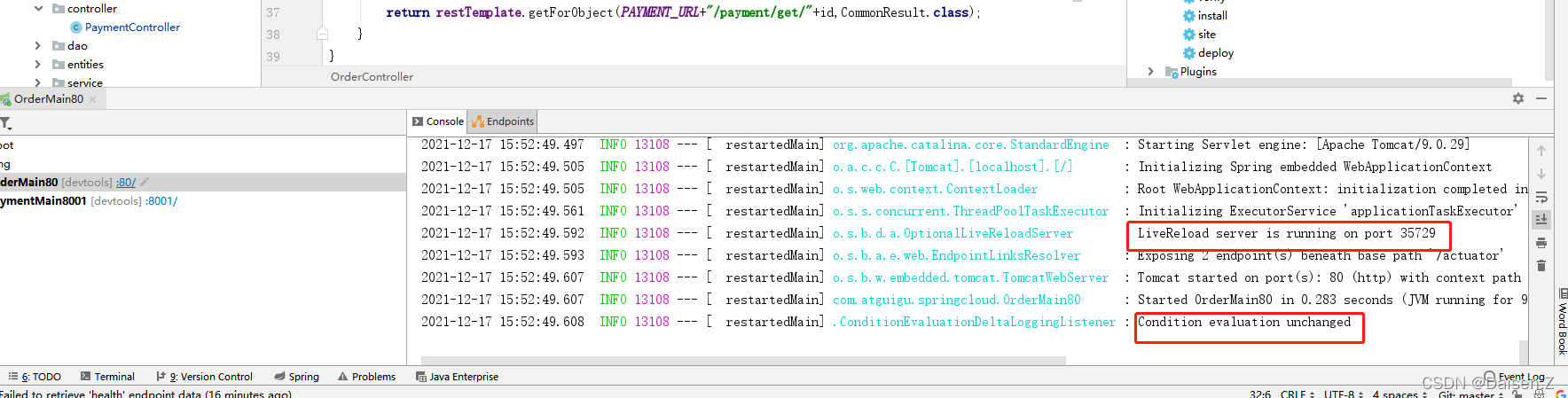The image size is (1568, 398).
Task: Expand the dao folder
Action: (37, 46)
